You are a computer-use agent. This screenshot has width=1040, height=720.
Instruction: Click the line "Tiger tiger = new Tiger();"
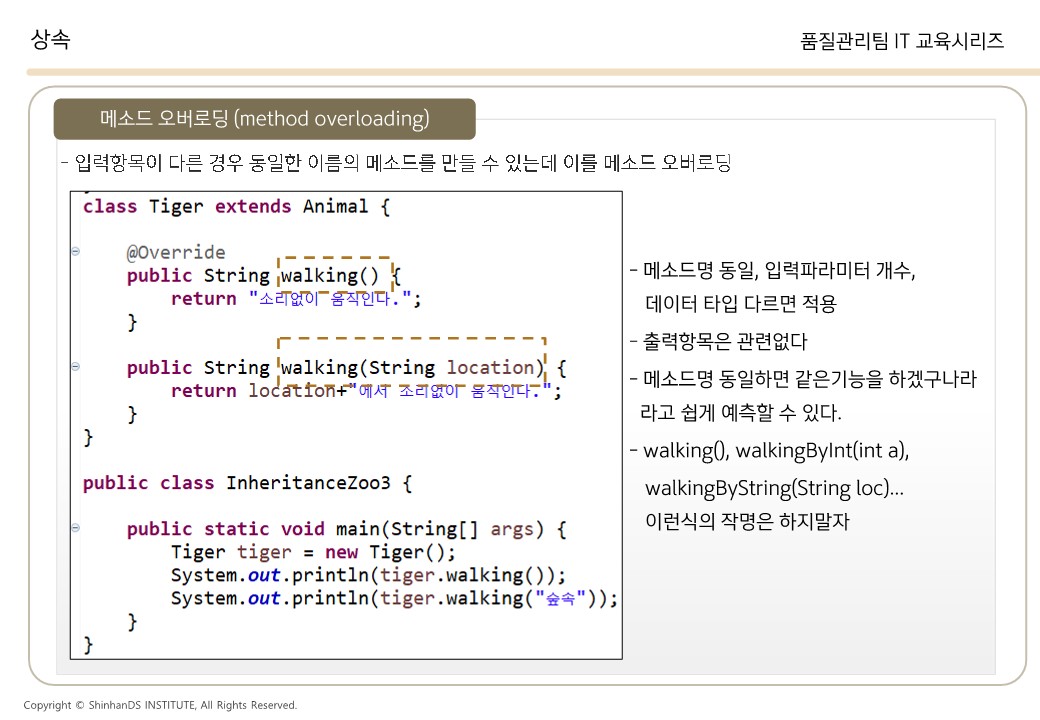[x=313, y=552]
